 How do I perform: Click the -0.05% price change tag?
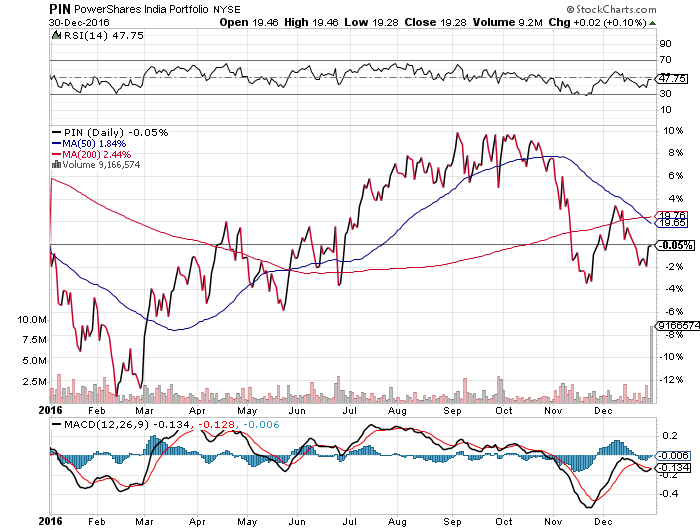[x=674, y=245]
